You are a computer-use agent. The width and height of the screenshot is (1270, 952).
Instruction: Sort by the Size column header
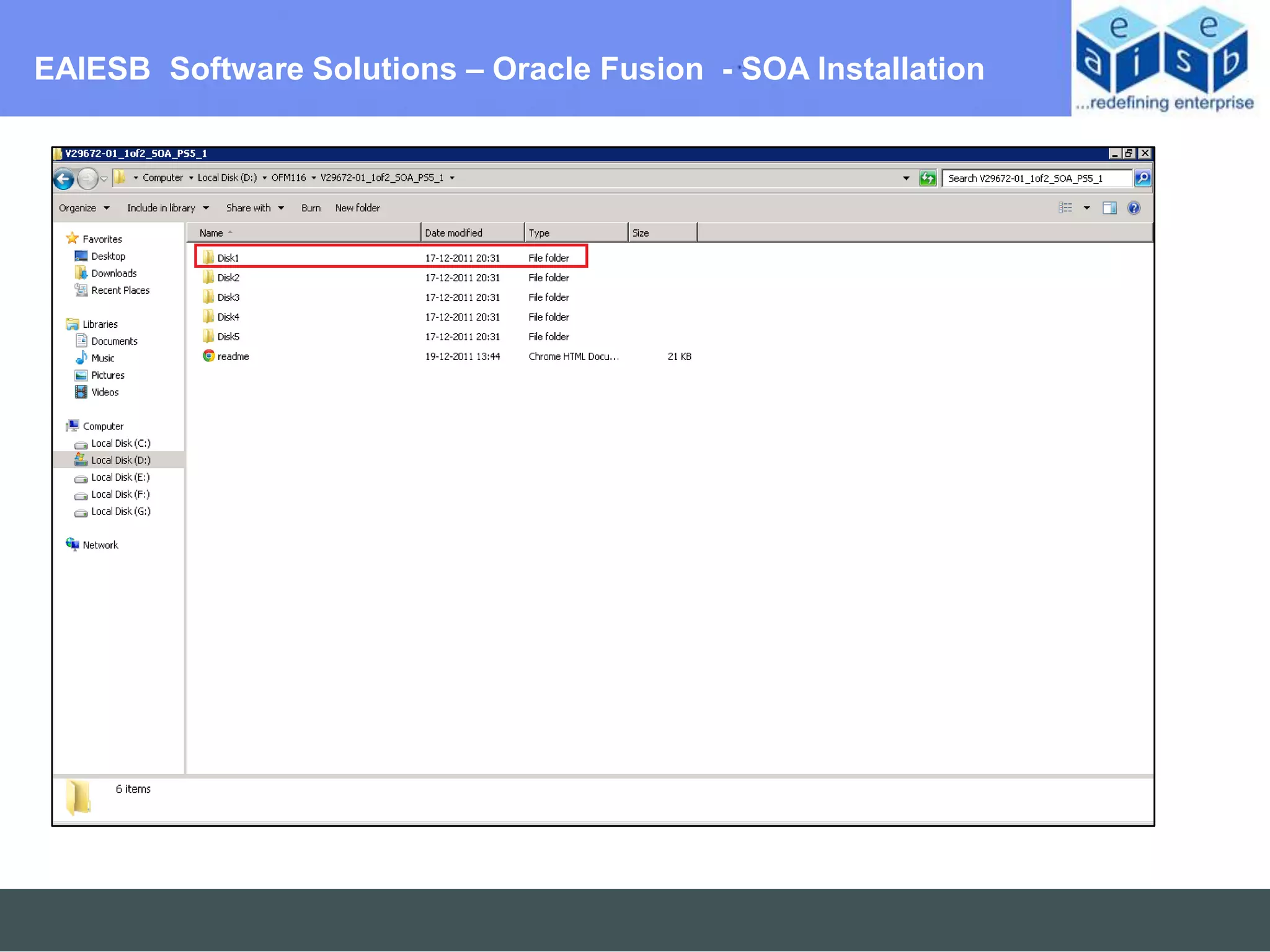point(662,233)
